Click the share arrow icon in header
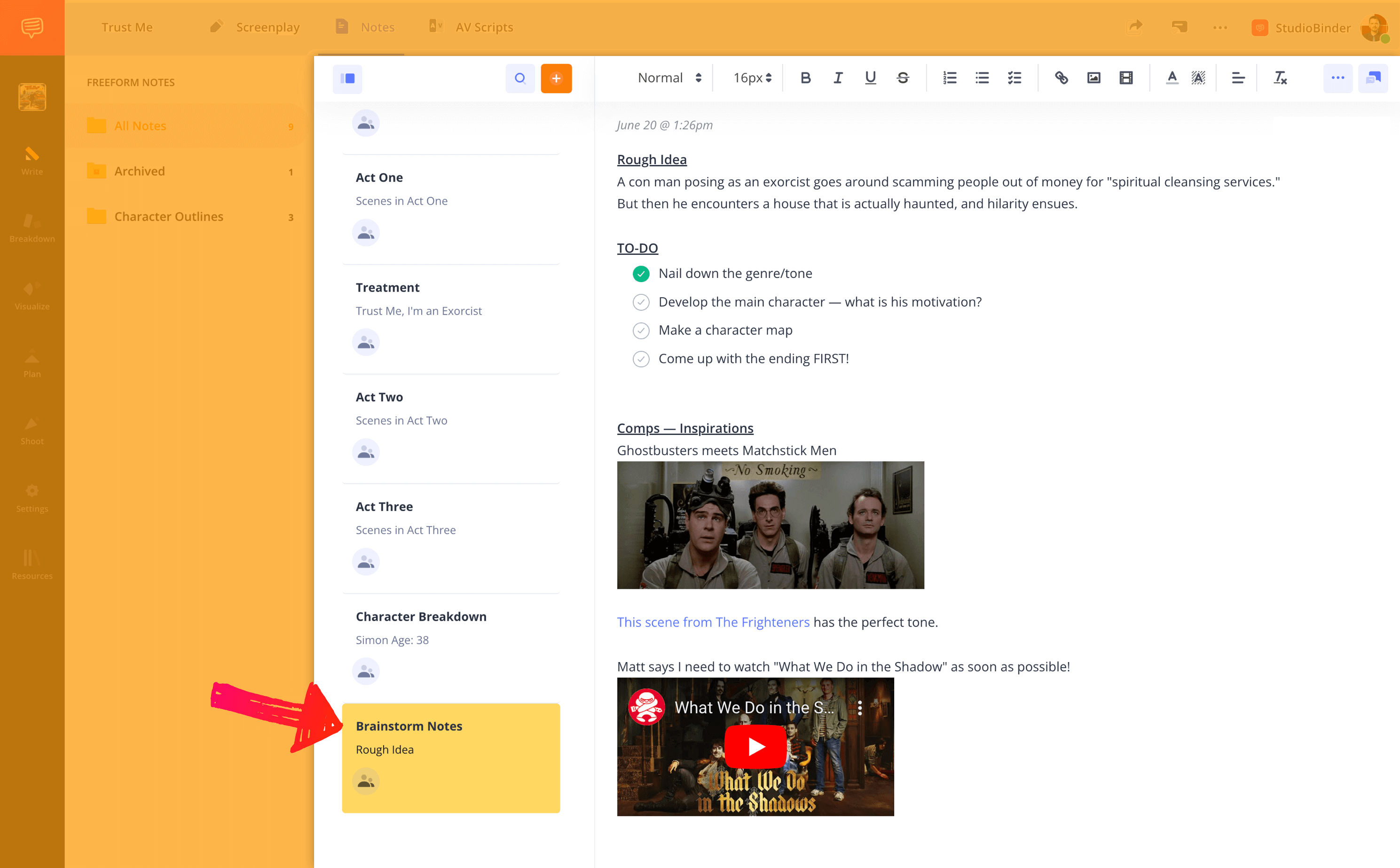 pos(1135,27)
